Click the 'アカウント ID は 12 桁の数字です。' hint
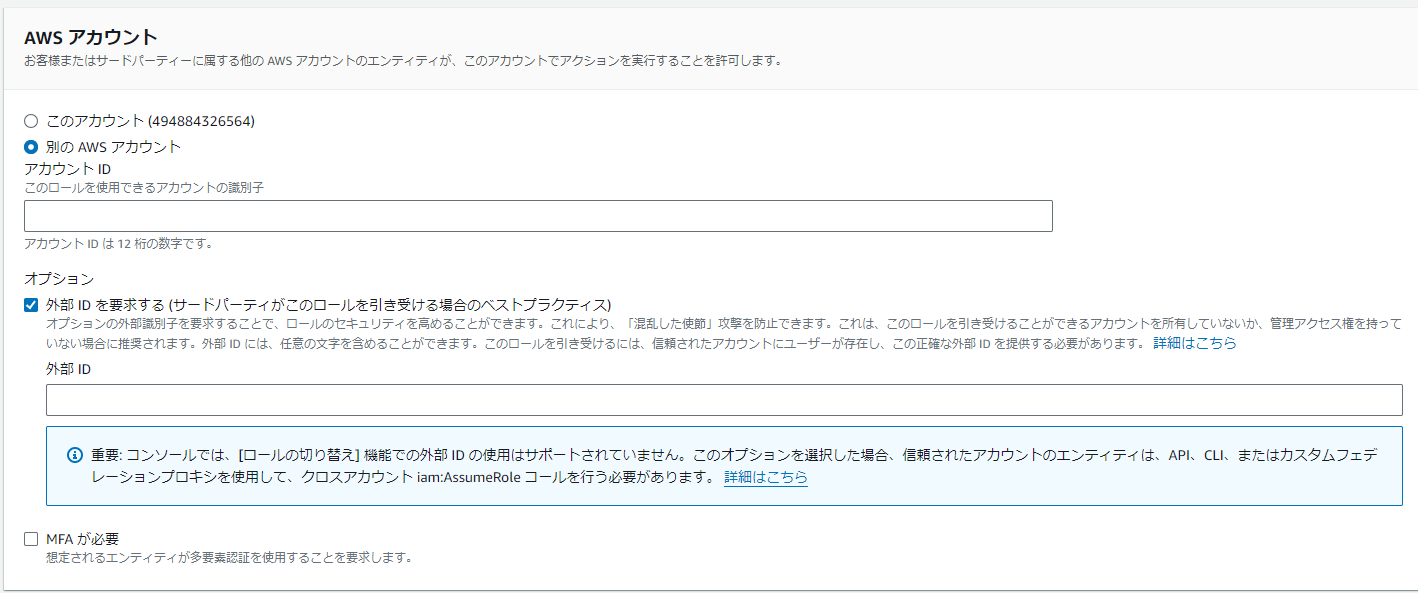The image size is (1418, 593). (x=118, y=243)
